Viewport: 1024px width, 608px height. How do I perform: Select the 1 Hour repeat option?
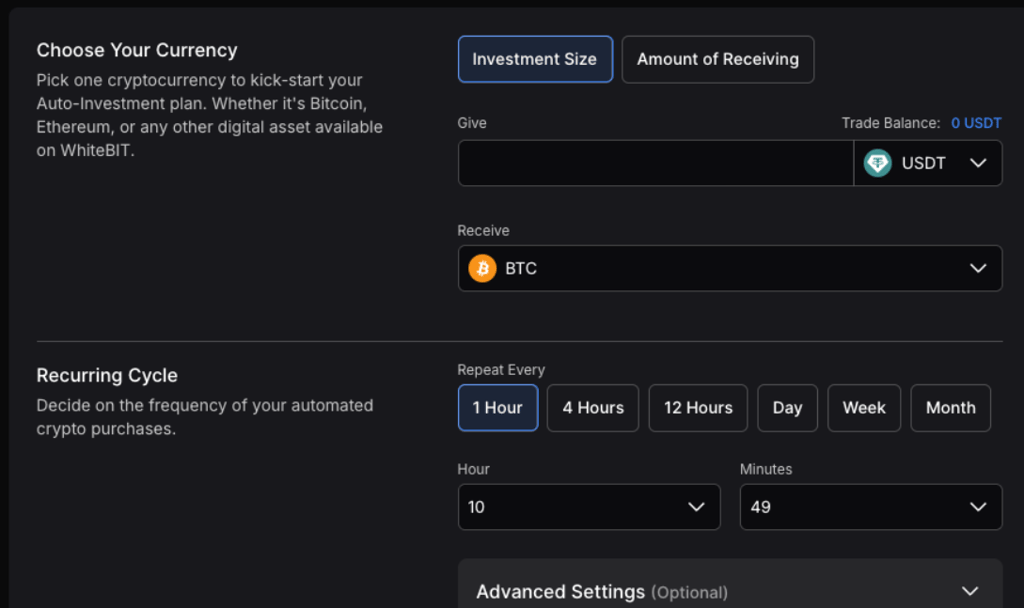498,408
